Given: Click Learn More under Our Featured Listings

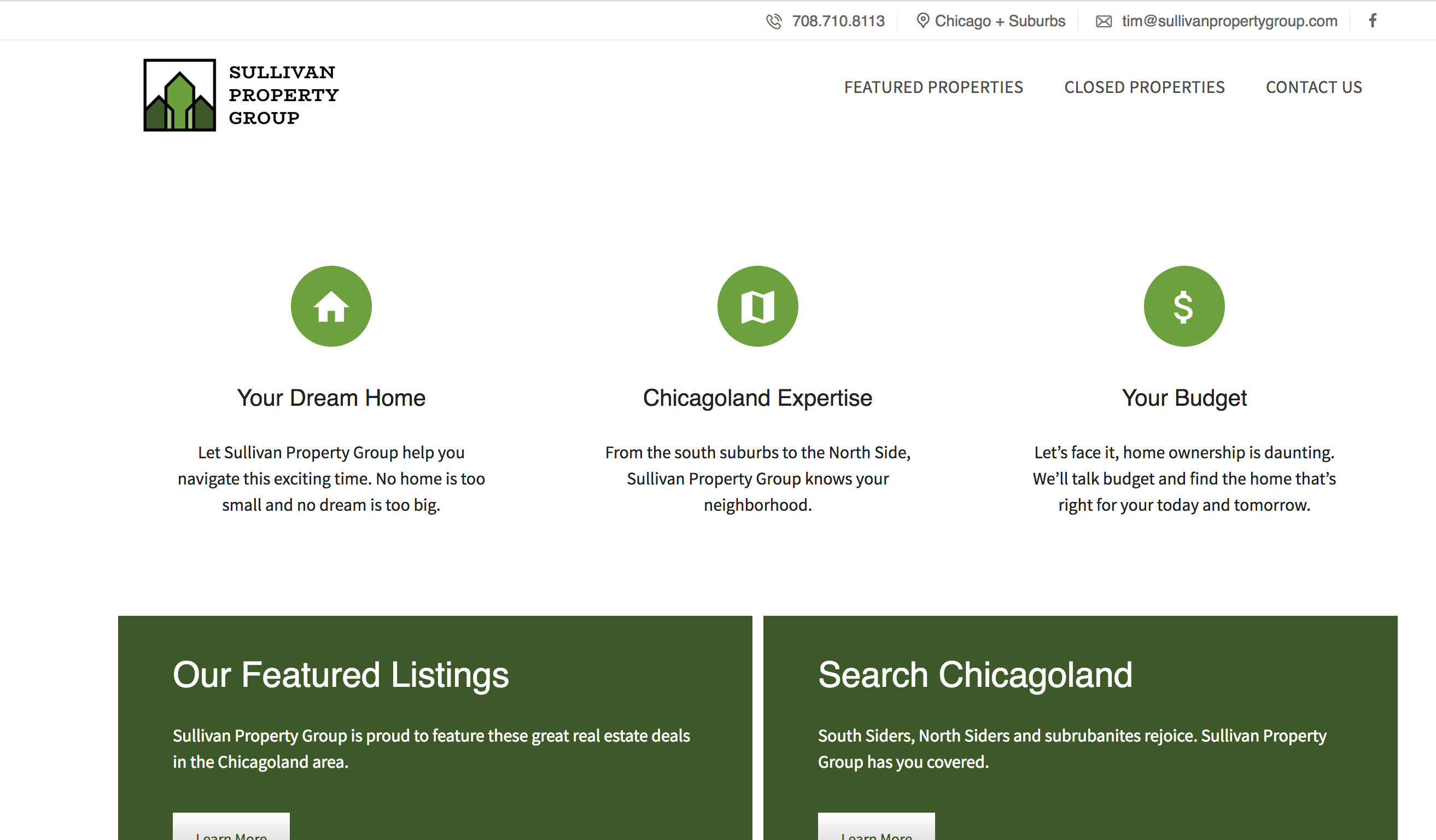Looking at the screenshot, I should (231, 830).
